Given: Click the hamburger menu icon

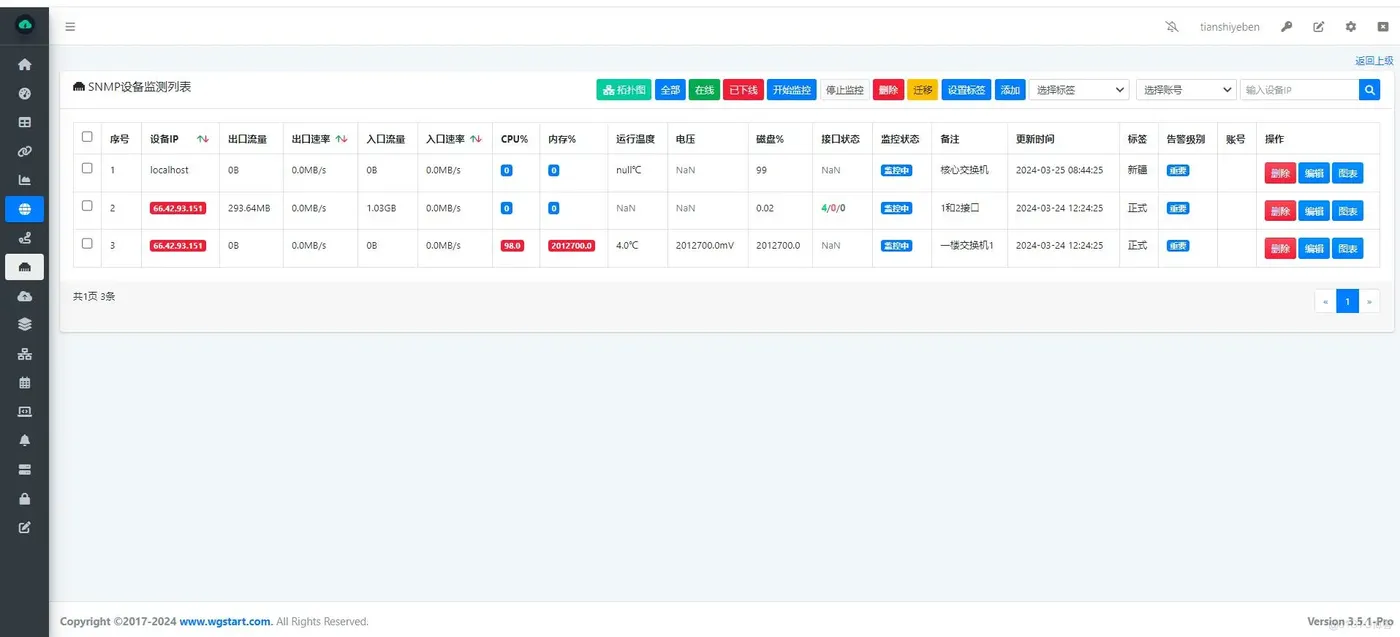Looking at the screenshot, I should (x=70, y=27).
